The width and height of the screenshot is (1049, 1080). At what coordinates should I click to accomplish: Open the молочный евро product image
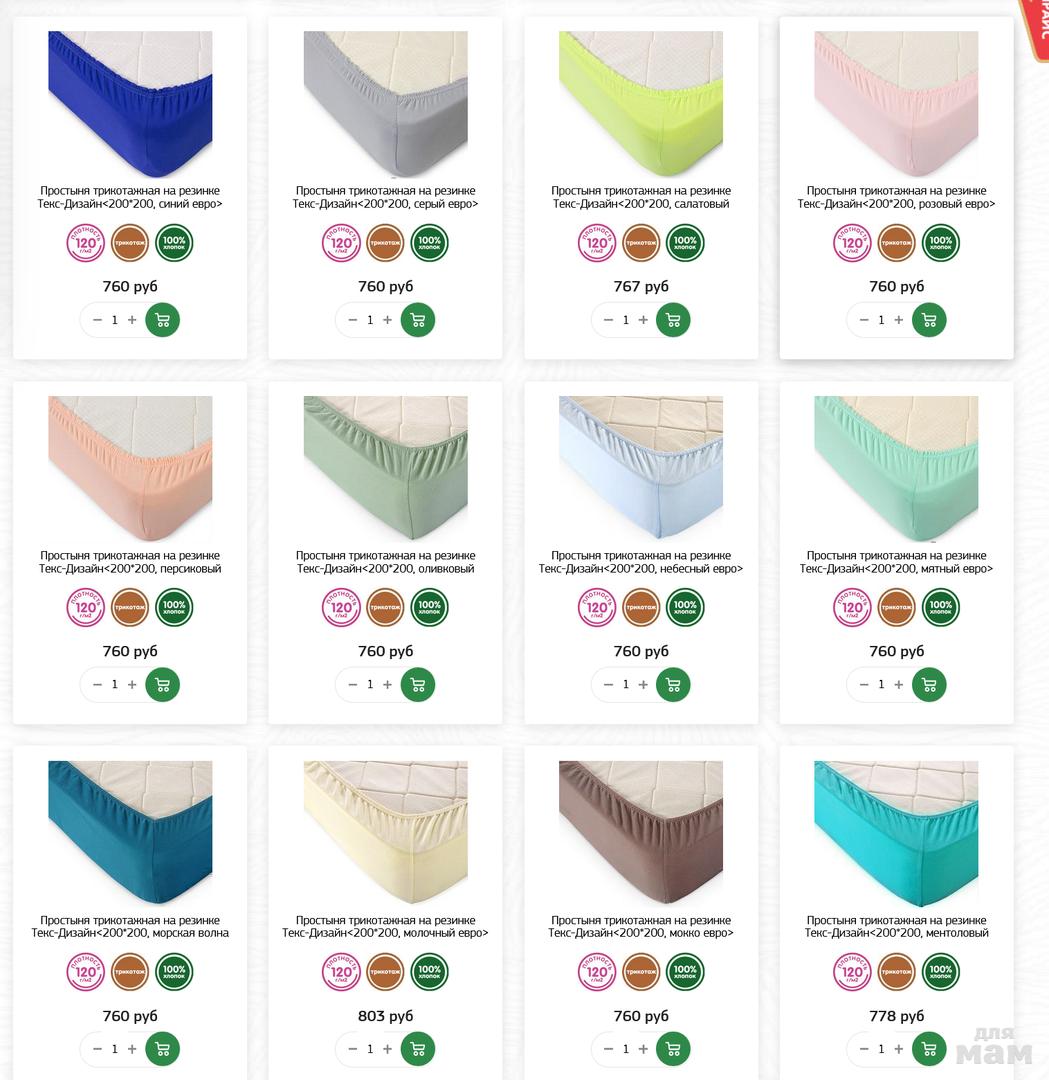coord(386,832)
